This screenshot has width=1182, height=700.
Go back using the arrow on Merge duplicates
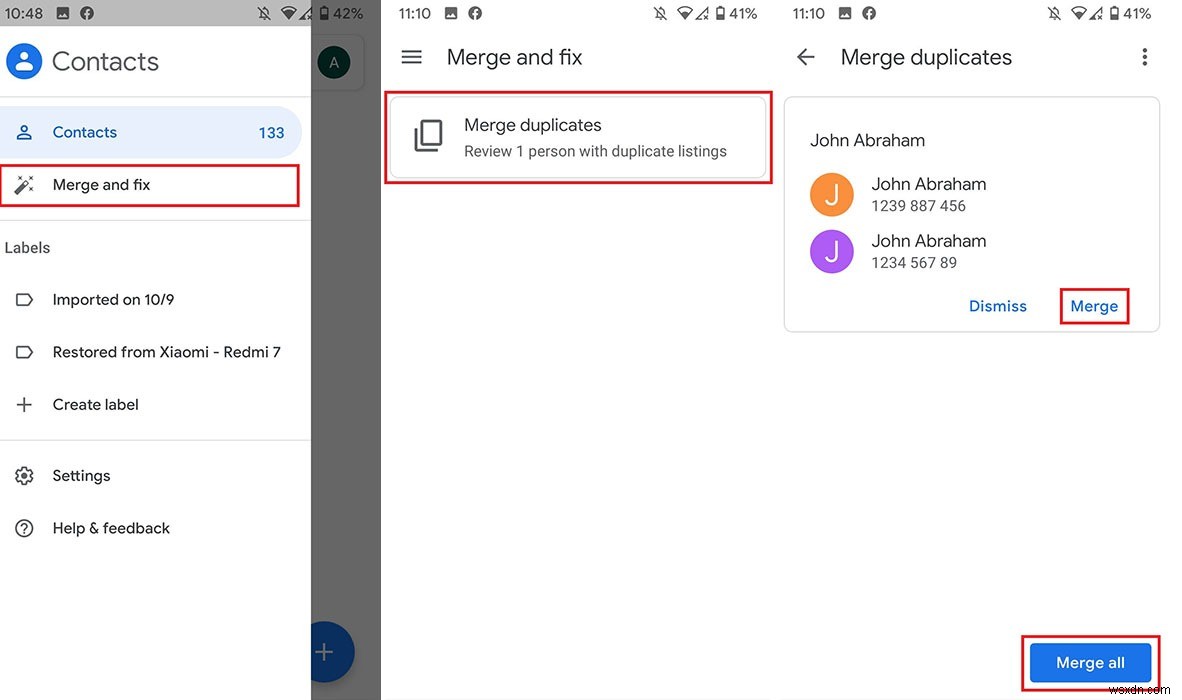coord(805,57)
